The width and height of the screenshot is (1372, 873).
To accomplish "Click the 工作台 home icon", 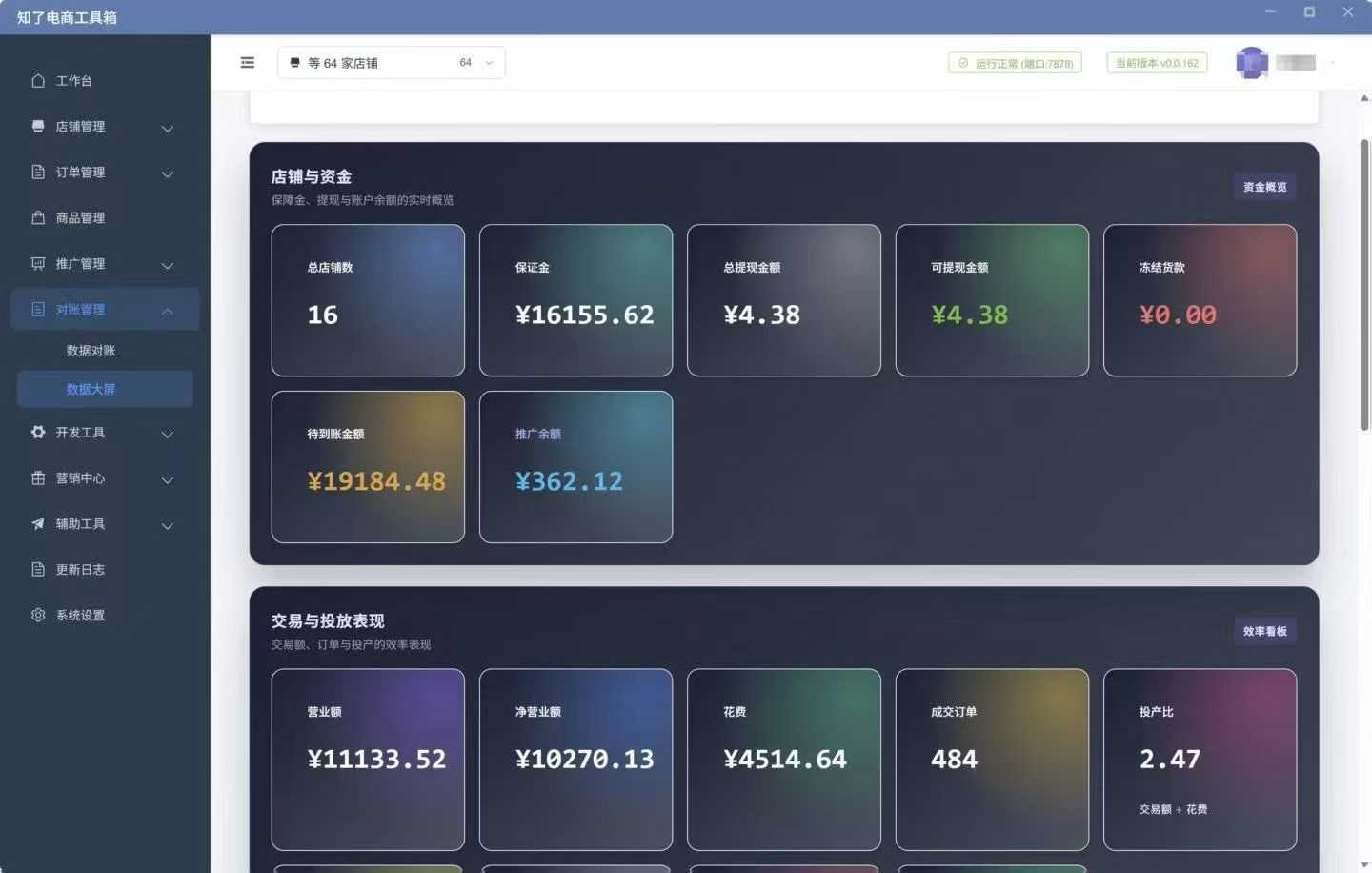I will (x=38, y=81).
